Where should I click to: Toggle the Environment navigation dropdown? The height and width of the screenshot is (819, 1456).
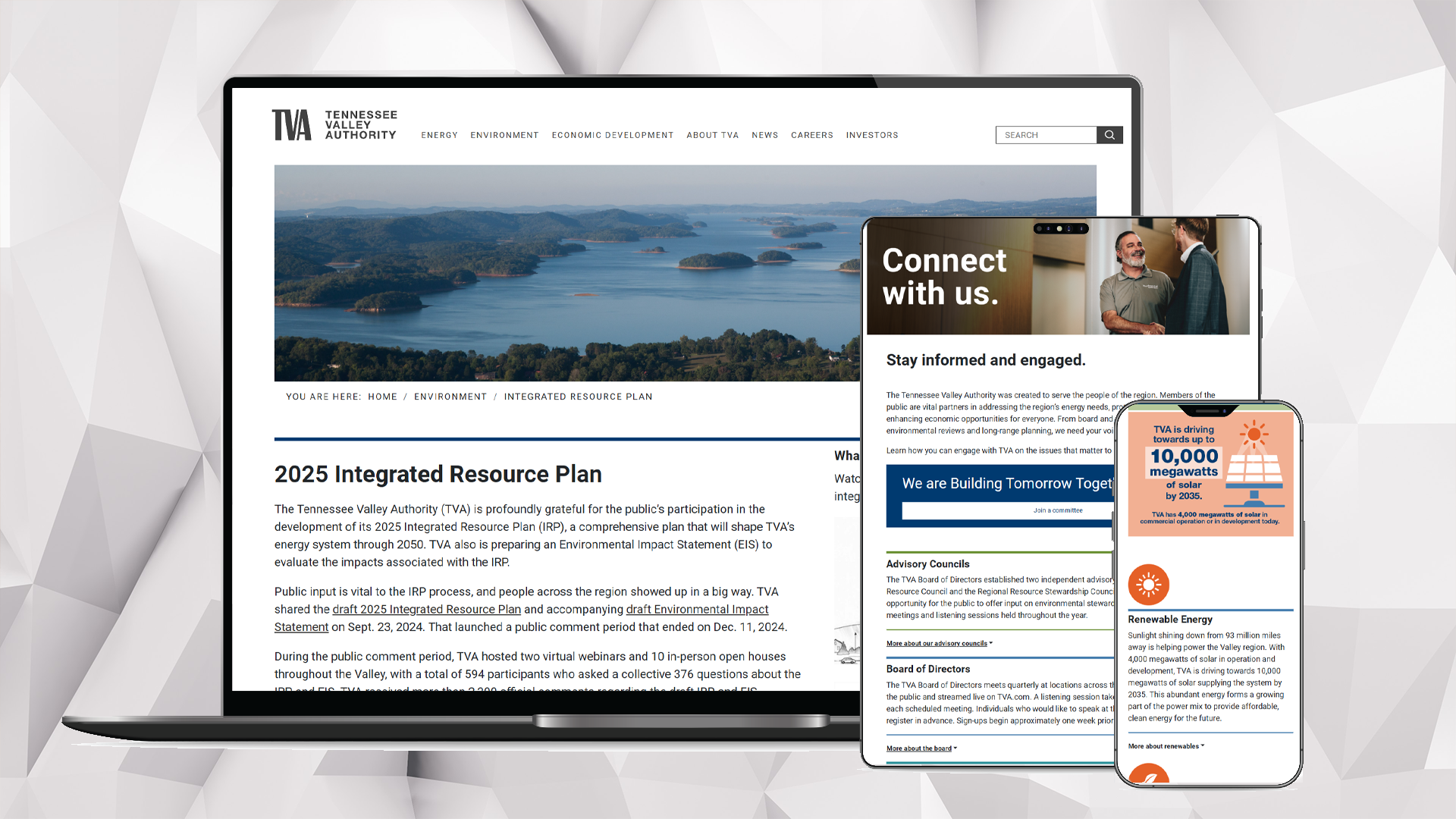pyautogui.click(x=504, y=135)
